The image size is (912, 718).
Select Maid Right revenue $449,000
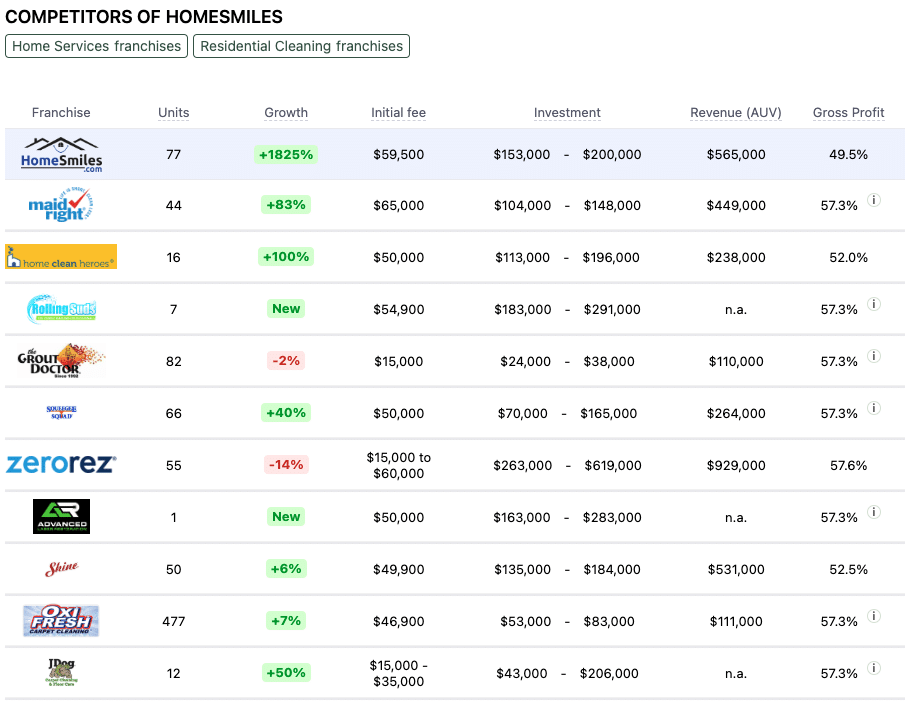pos(736,205)
